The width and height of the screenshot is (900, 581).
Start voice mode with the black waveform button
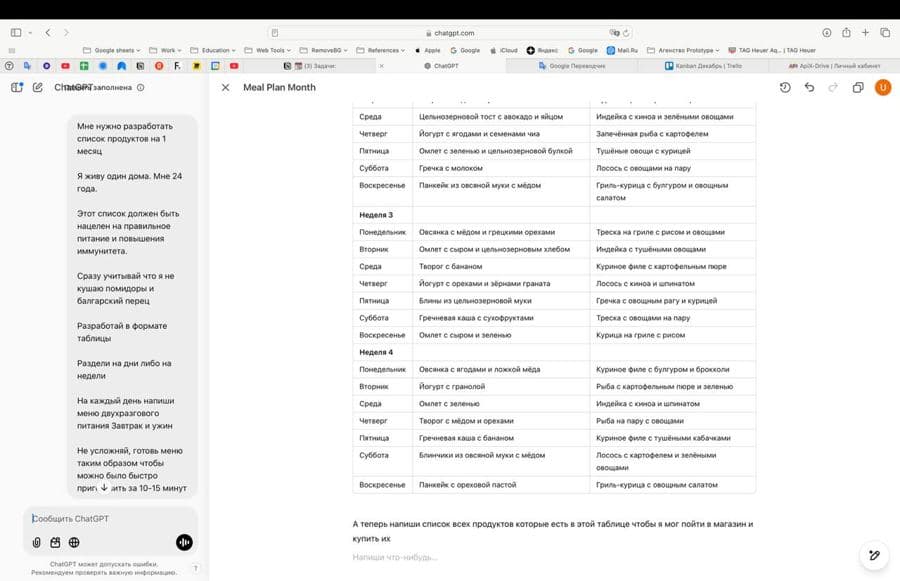(x=184, y=543)
